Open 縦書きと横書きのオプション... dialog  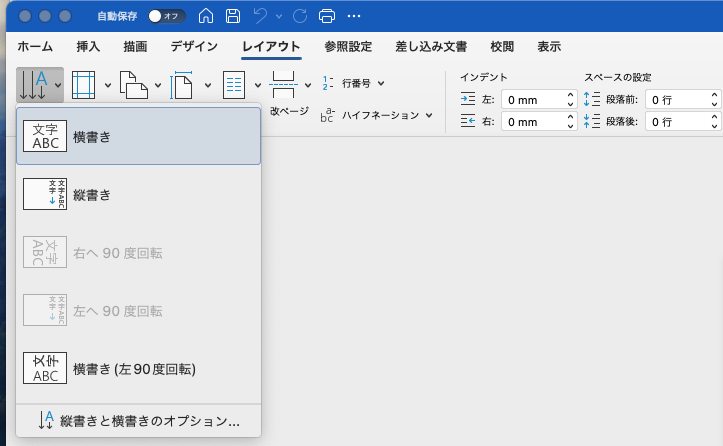(138, 421)
